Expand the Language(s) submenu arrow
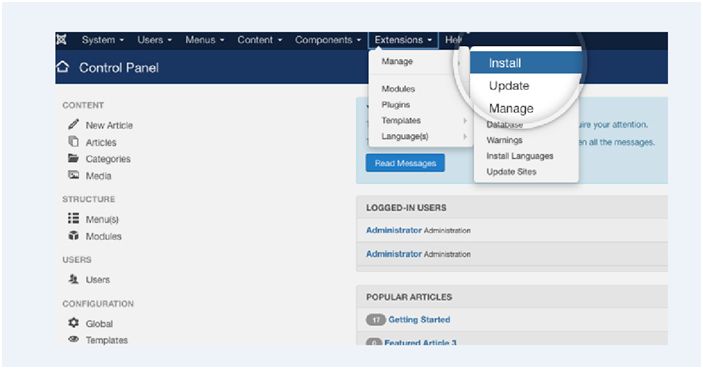This screenshot has width=703, height=369. coord(465,136)
